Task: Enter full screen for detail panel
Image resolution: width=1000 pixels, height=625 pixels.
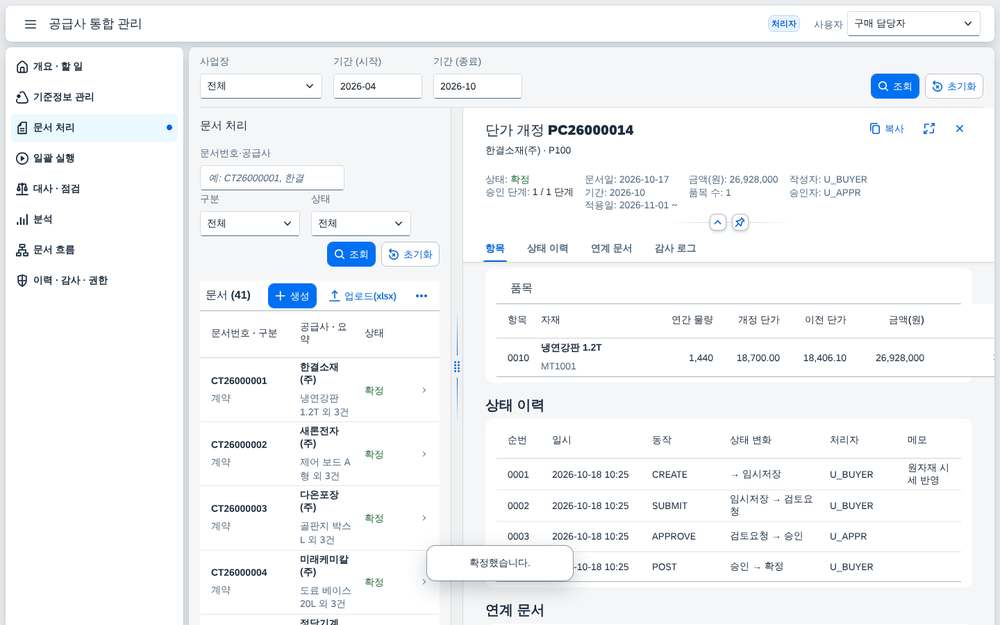Action: pos(929,129)
